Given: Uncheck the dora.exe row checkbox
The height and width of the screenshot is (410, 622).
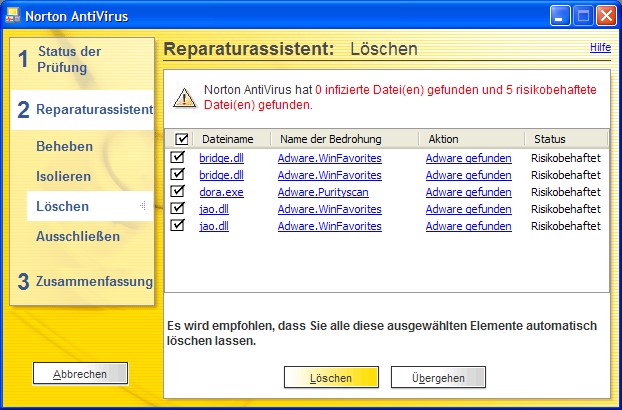Looking at the screenshot, I should [177, 192].
